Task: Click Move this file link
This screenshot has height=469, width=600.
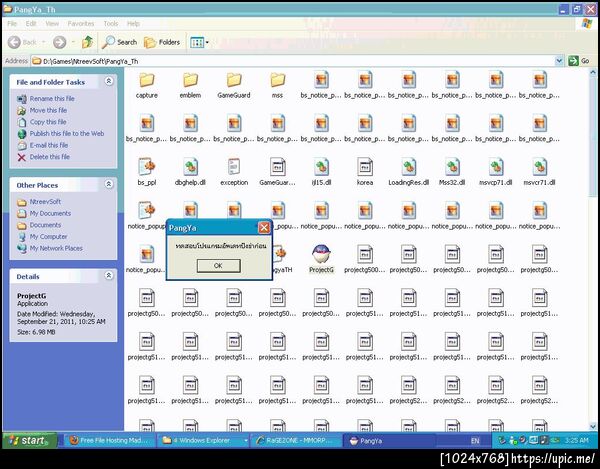Action: [x=48, y=110]
